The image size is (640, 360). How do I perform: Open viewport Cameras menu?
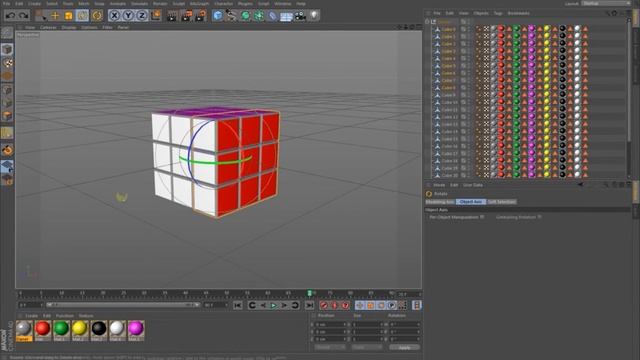48,27
